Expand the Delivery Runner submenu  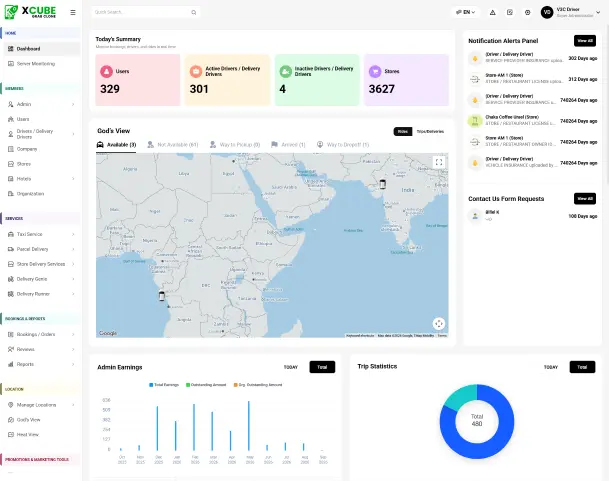73,294
